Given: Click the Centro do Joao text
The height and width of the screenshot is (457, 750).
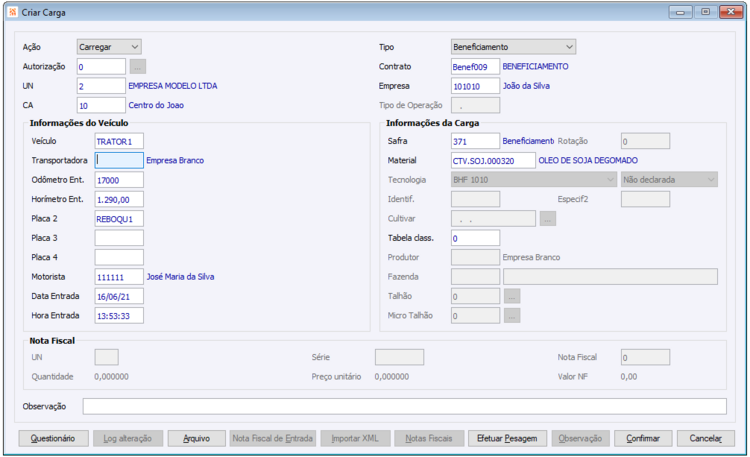Looking at the screenshot, I should [156, 105].
